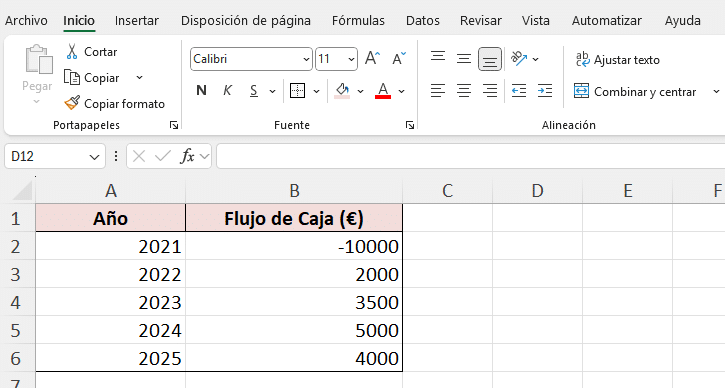
Task: Apply center horizontal alignment
Action: [x=464, y=91]
